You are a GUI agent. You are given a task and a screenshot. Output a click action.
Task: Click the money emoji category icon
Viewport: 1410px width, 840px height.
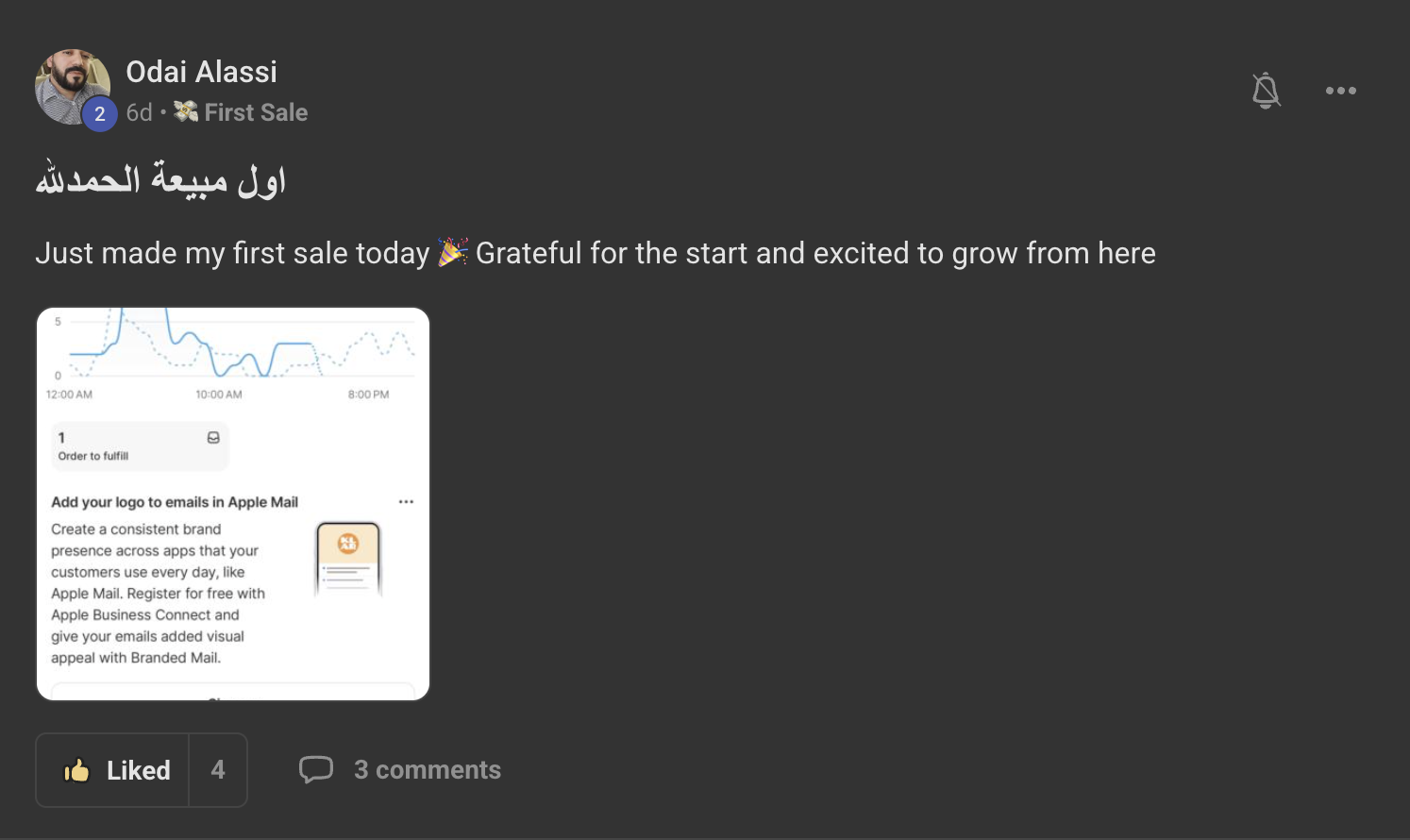pos(186,112)
